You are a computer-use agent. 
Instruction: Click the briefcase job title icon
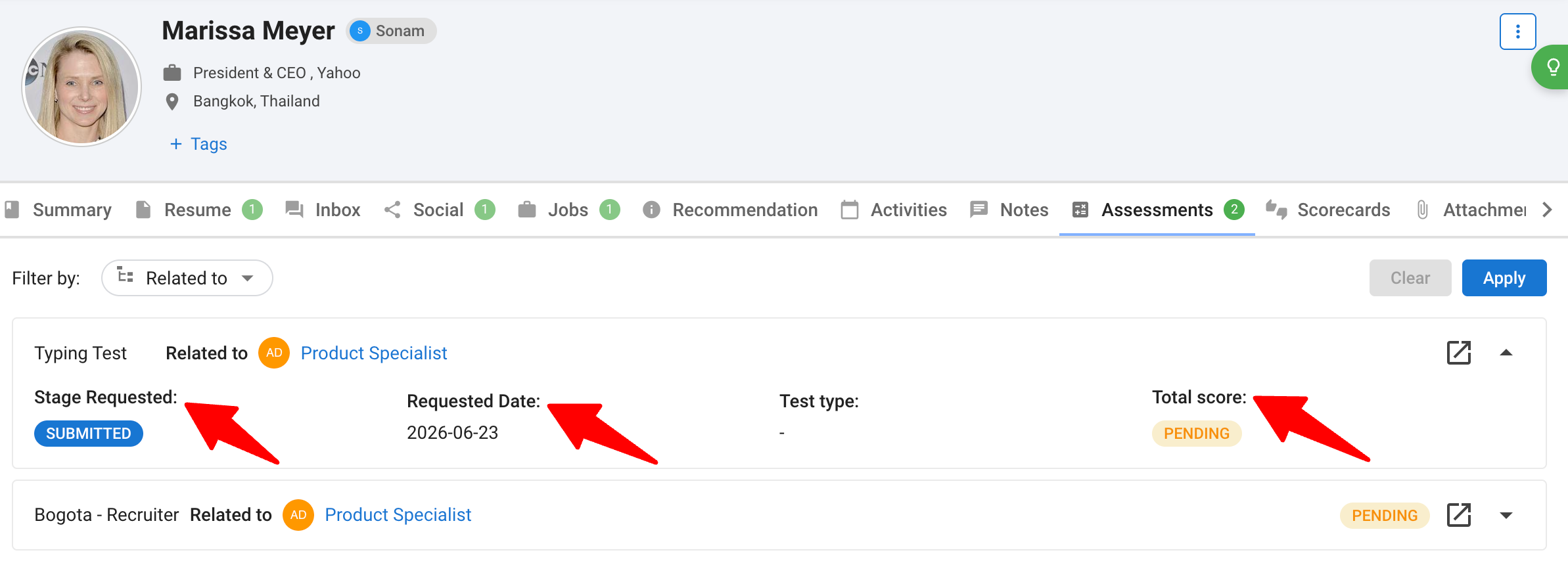(172, 73)
